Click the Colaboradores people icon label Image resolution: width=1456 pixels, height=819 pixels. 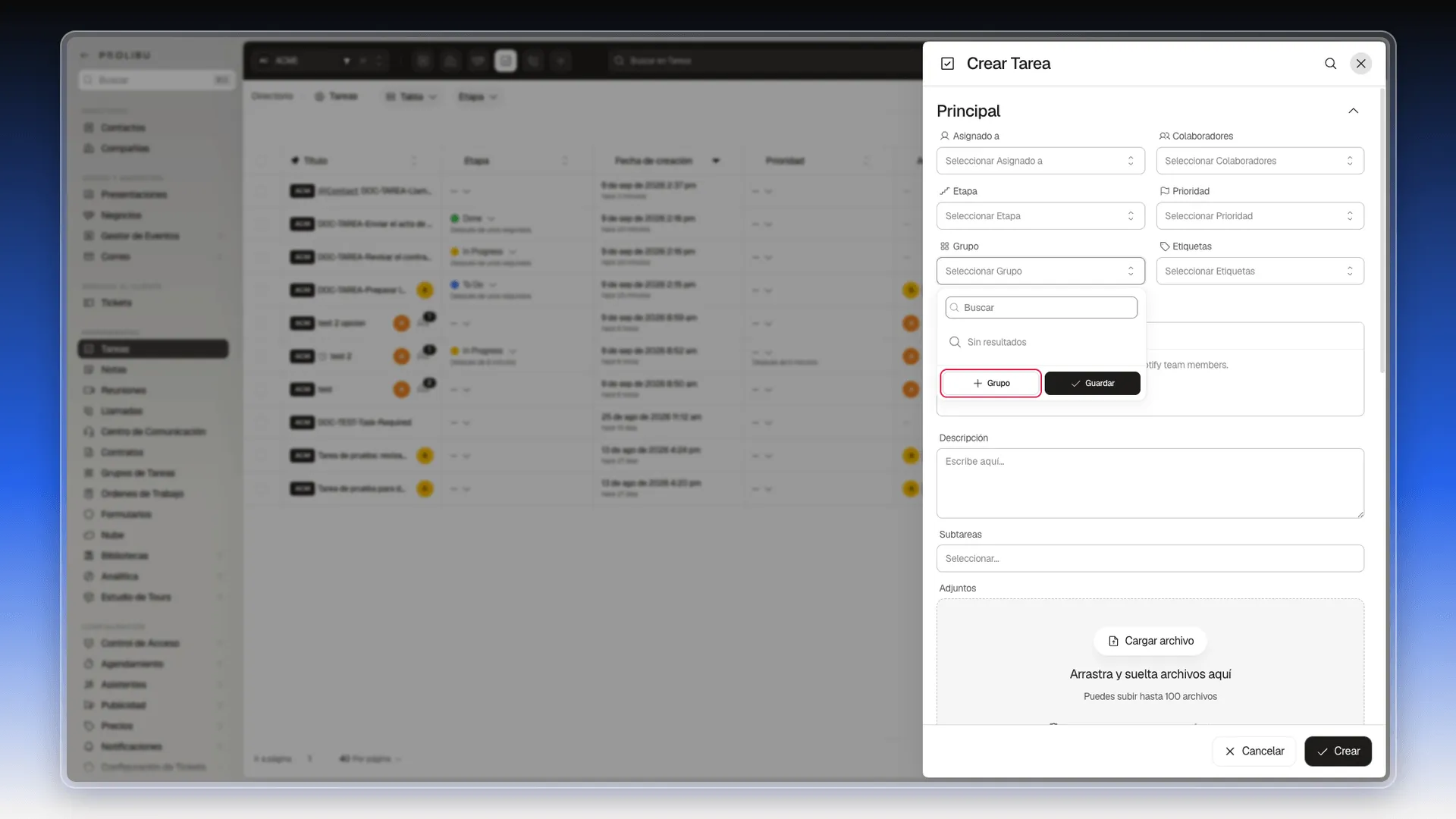(1196, 136)
